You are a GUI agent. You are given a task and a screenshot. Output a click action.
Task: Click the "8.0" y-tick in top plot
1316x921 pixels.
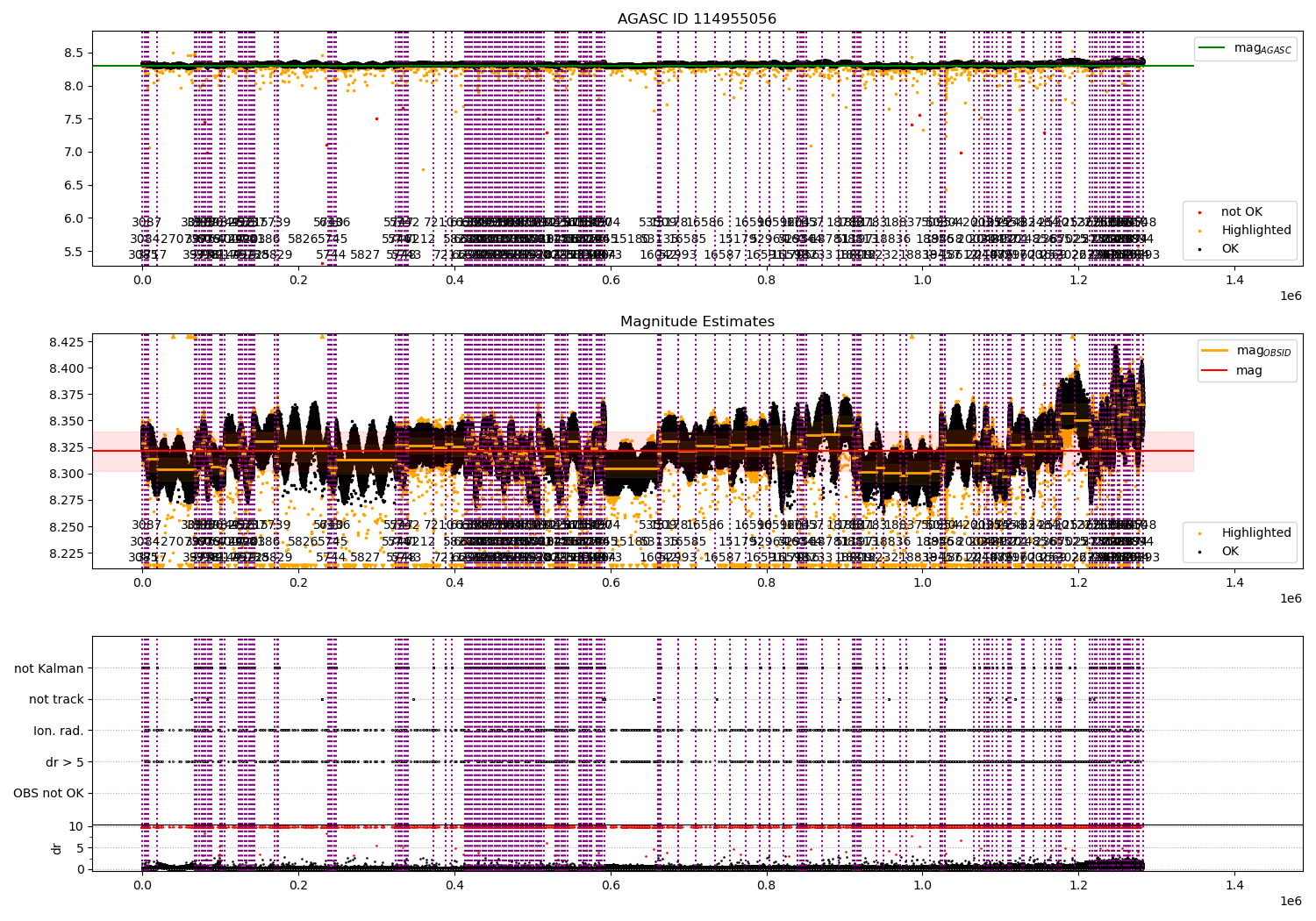(x=75, y=86)
